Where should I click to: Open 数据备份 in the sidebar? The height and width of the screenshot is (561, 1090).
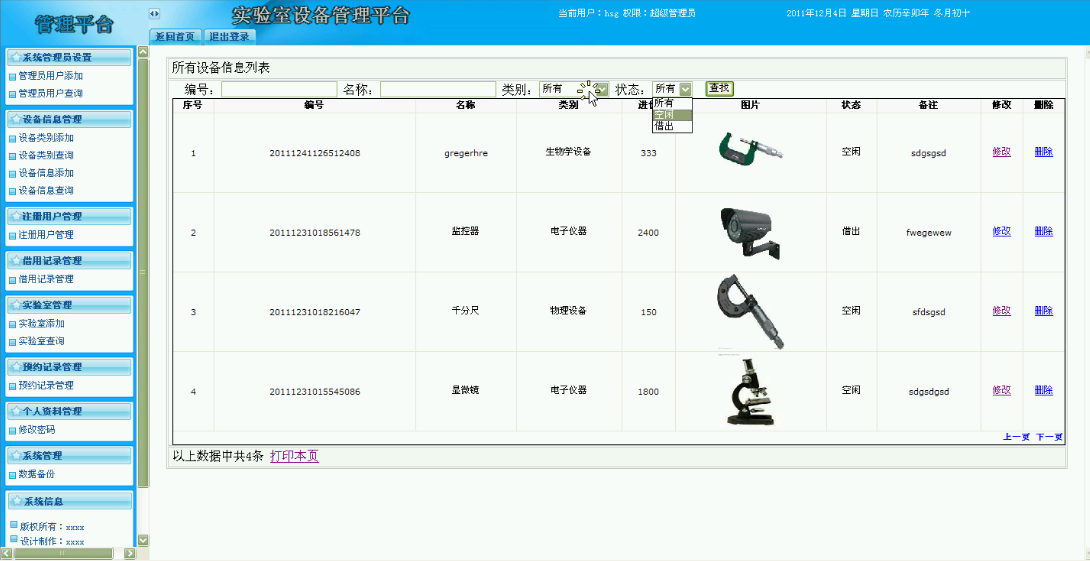pyautogui.click(x=37, y=474)
